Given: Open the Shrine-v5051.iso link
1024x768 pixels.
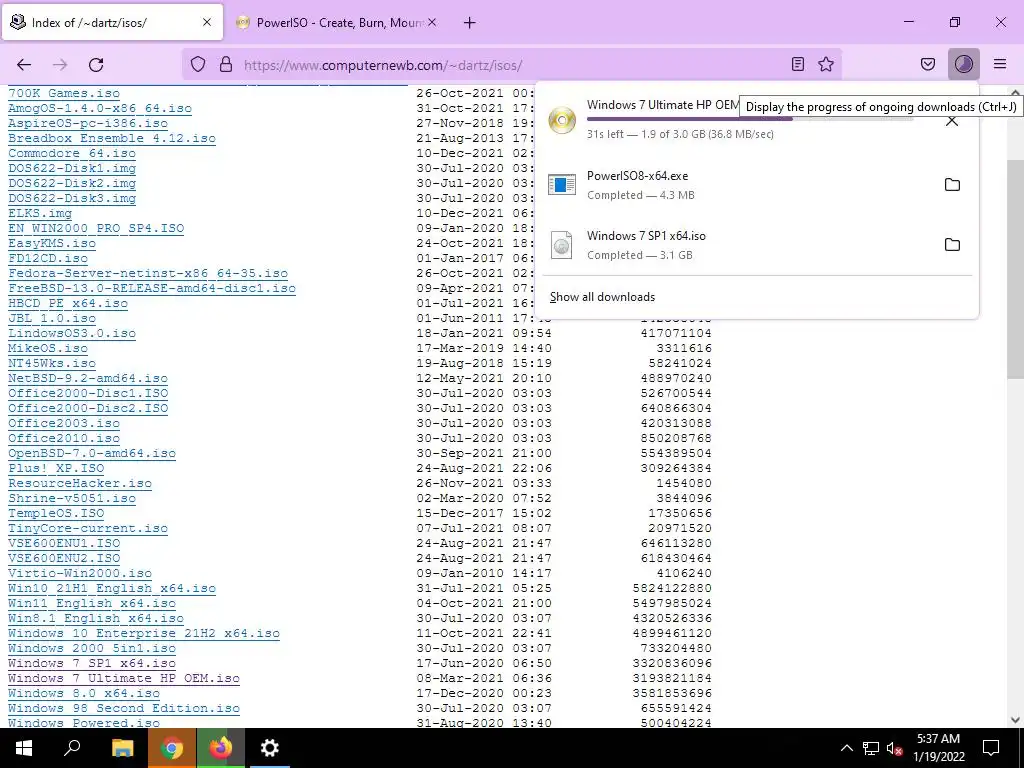Looking at the screenshot, I should (x=72, y=498).
